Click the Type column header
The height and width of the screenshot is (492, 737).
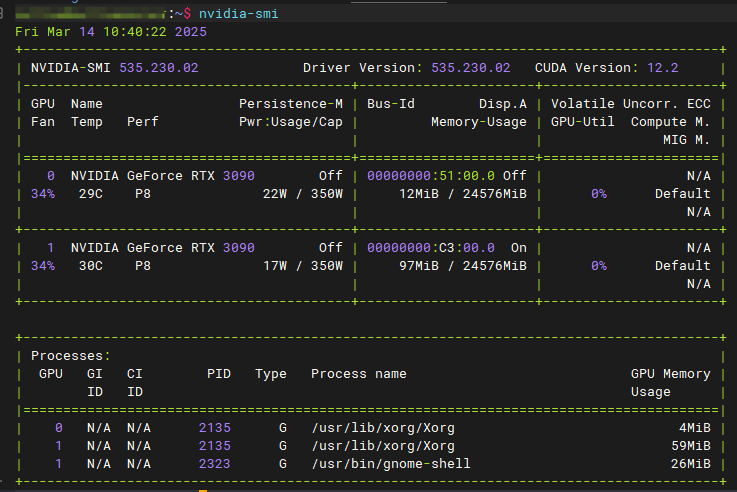(x=271, y=374)
